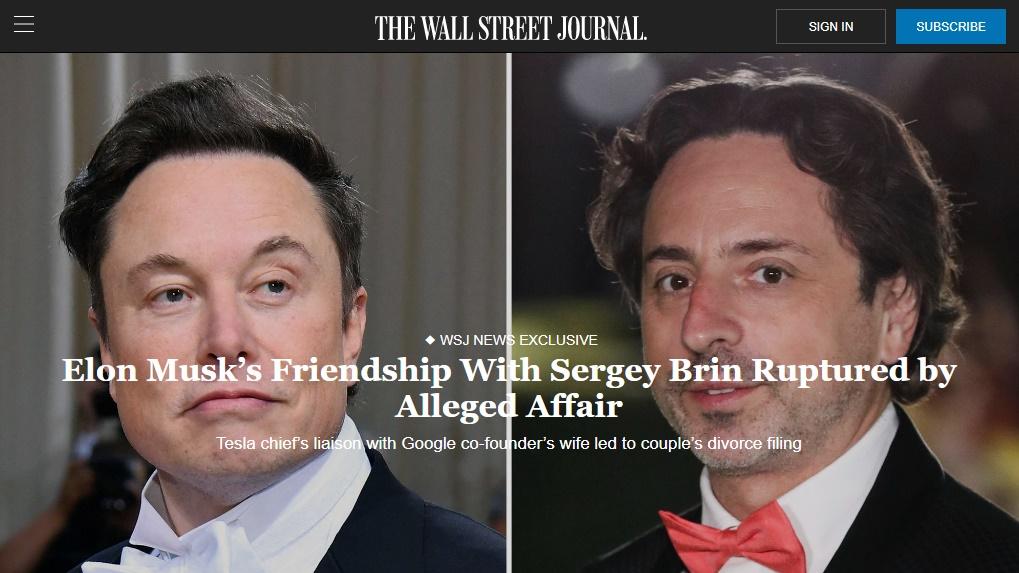Screen dimensions: 1019x573
Task: Click the diamond icon before WSJ News Exclusive
Action: (x=430, y=340)
